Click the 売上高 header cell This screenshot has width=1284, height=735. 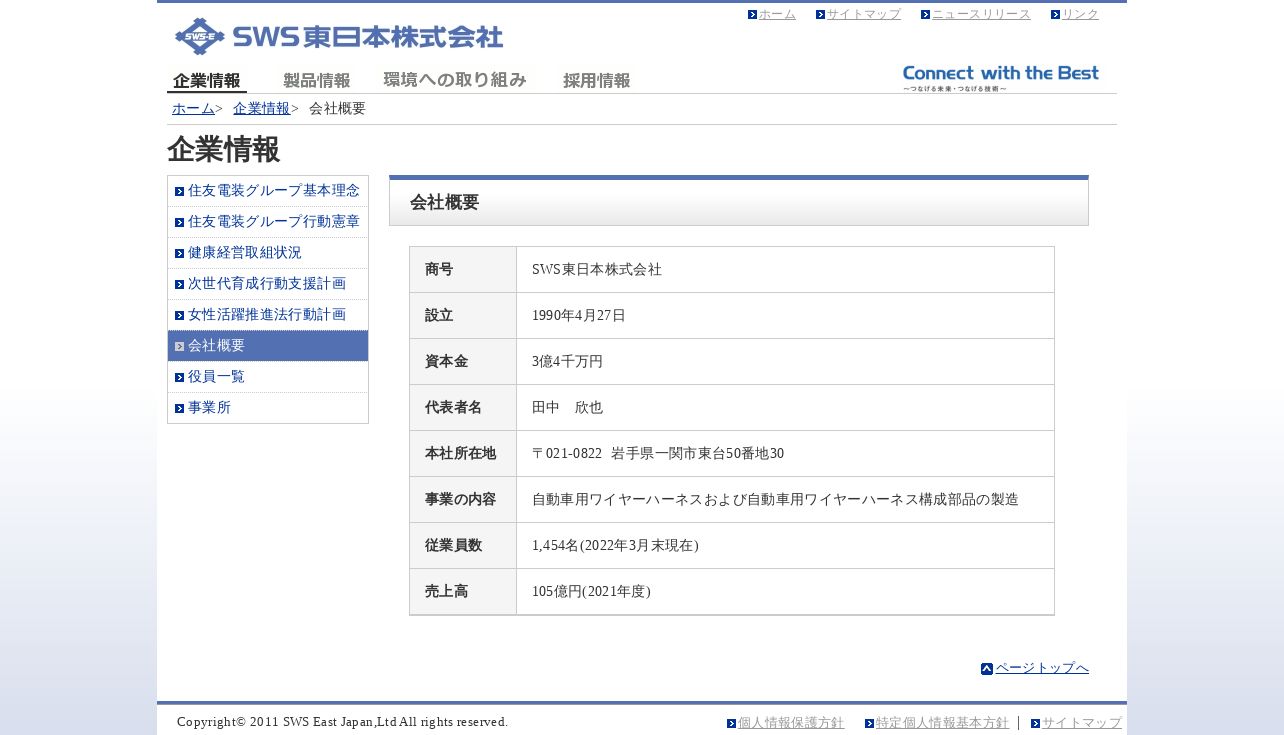click(x=463, y=591)
